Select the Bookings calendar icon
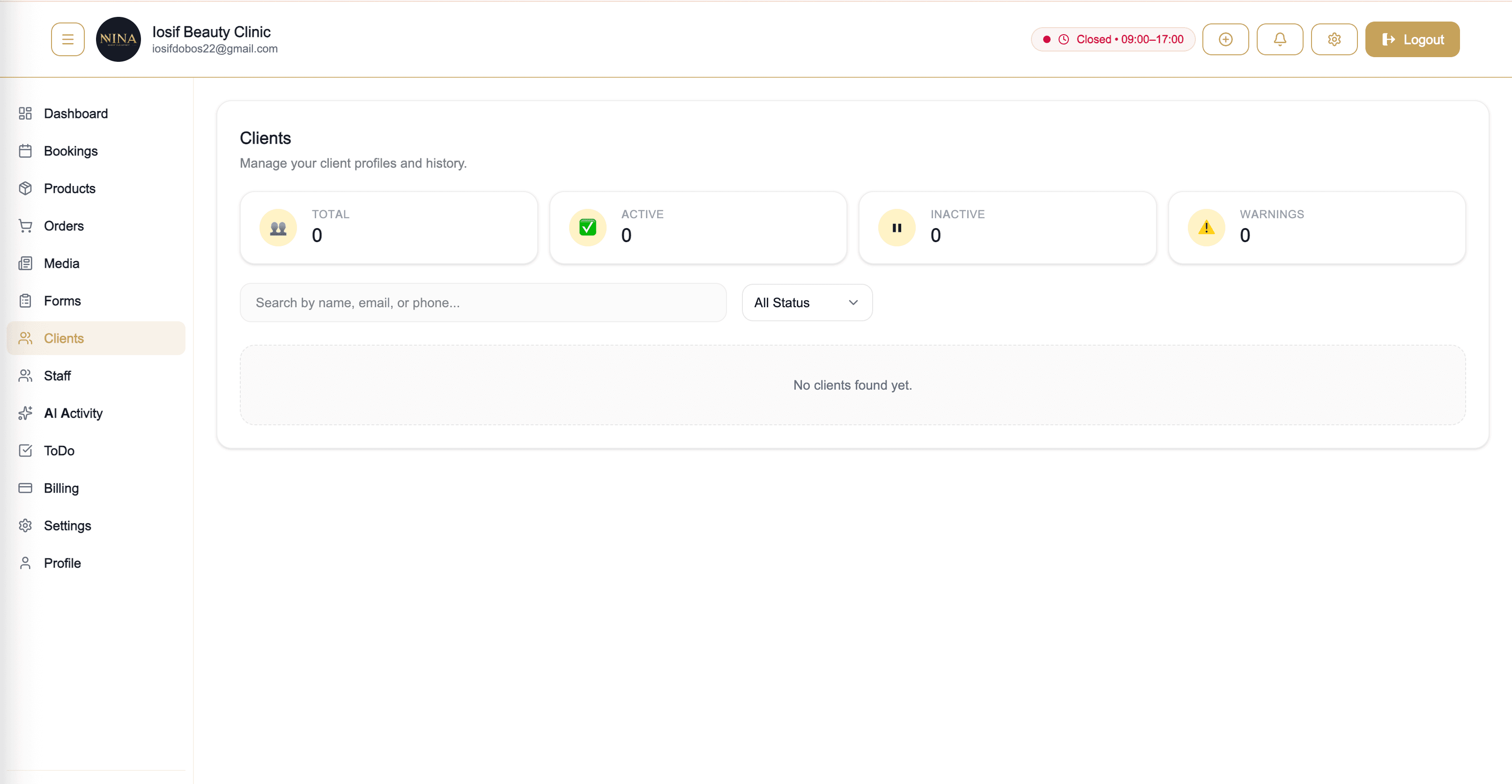This screenshot has width=1512, height=784. click(x=26, y=150)
